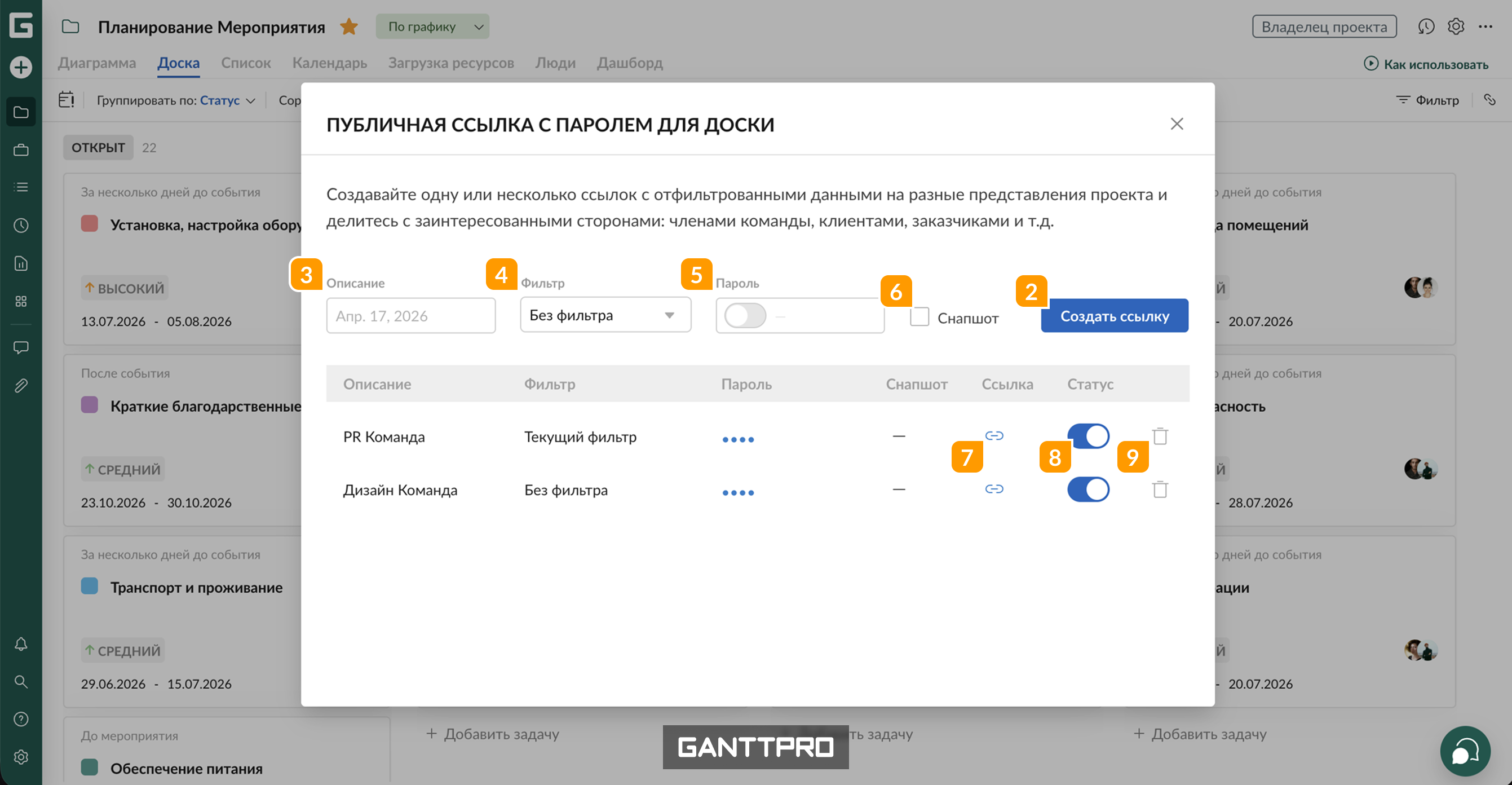Switch to the Календарь tab
This screenshot has height=785, width=1512.
click(330, 63)
